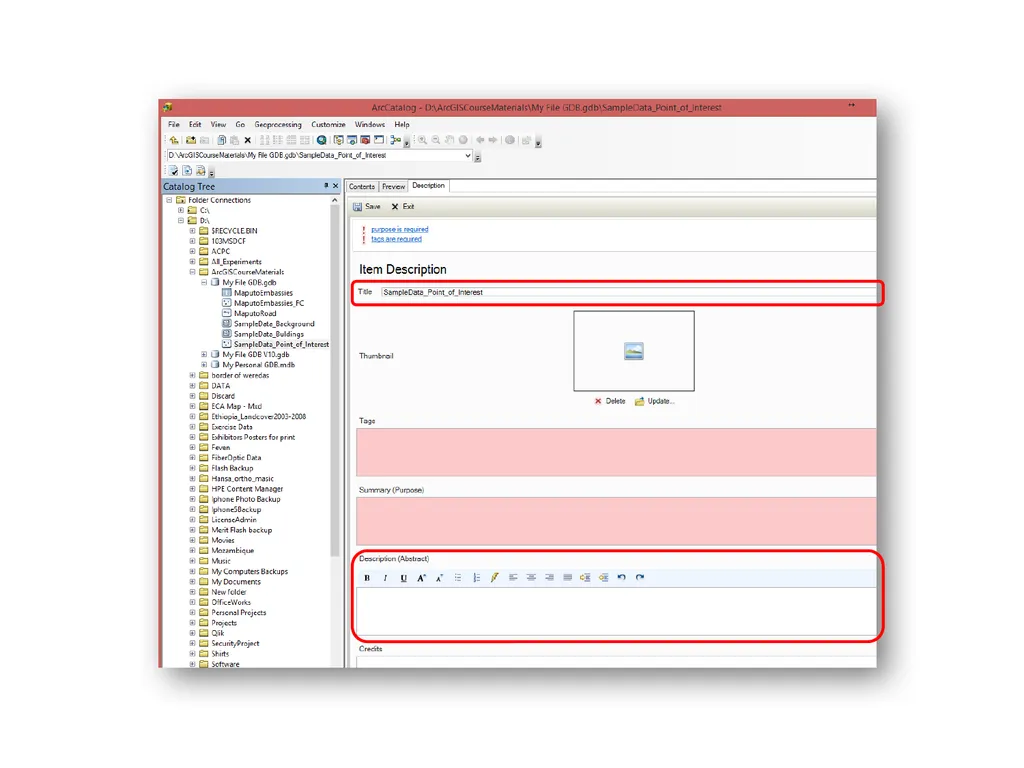1024x768 pixels.
Task: Toggle italic in the Description editor
Action: 385,577
